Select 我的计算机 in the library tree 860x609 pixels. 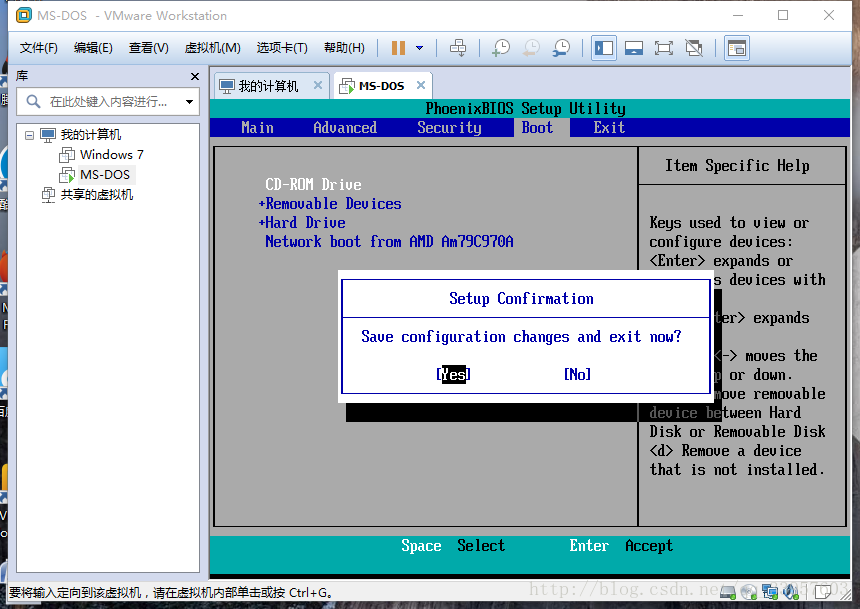(x=90, y=134)
